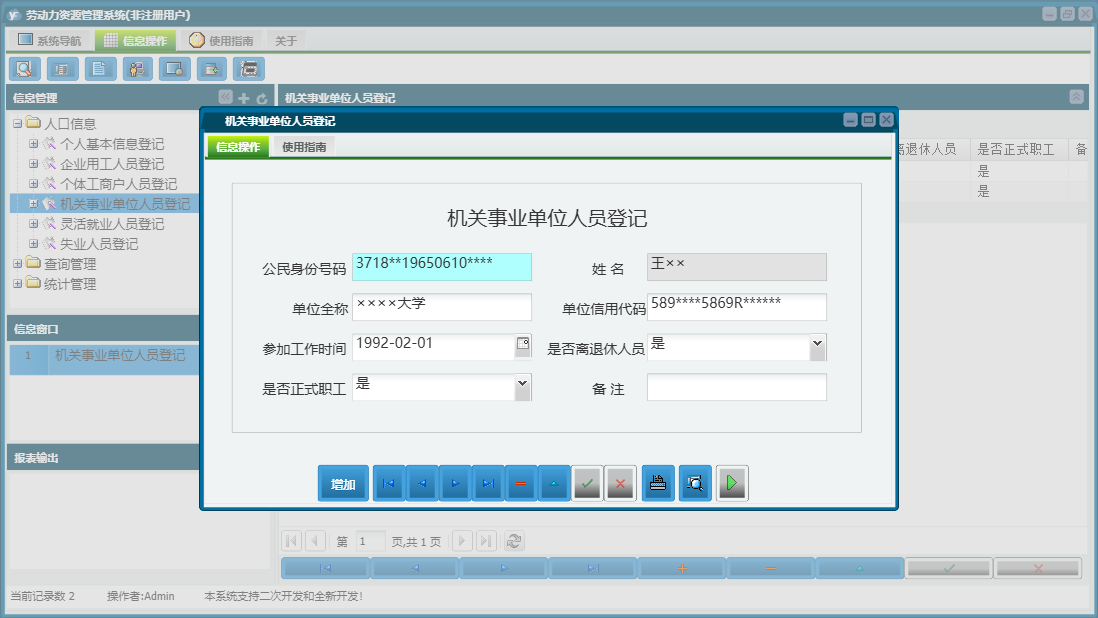This screenshot has width=1098, height=618.
Task: Open the search magnifier tool in main toolbar
Action: tap(25, 69)
